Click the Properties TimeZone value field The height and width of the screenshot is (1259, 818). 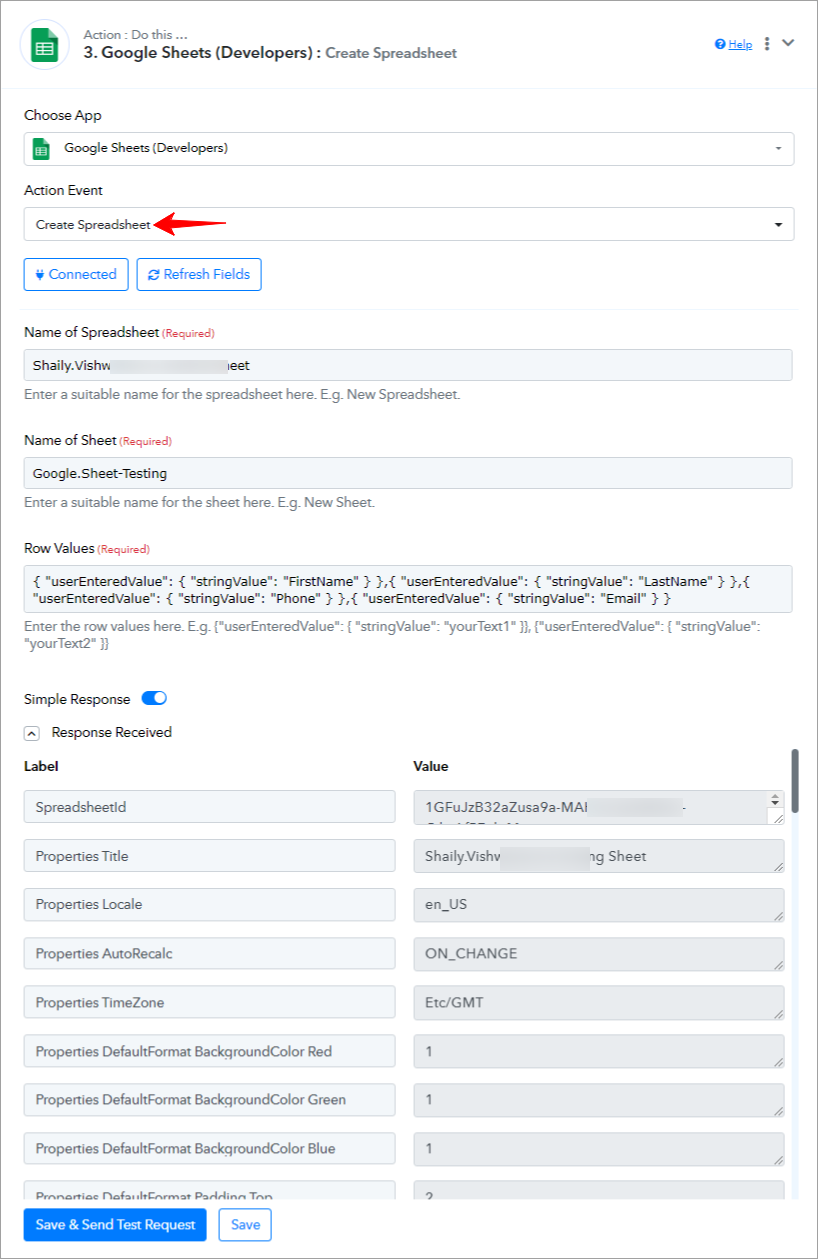pyautogui.click(x=599, y=1002)
